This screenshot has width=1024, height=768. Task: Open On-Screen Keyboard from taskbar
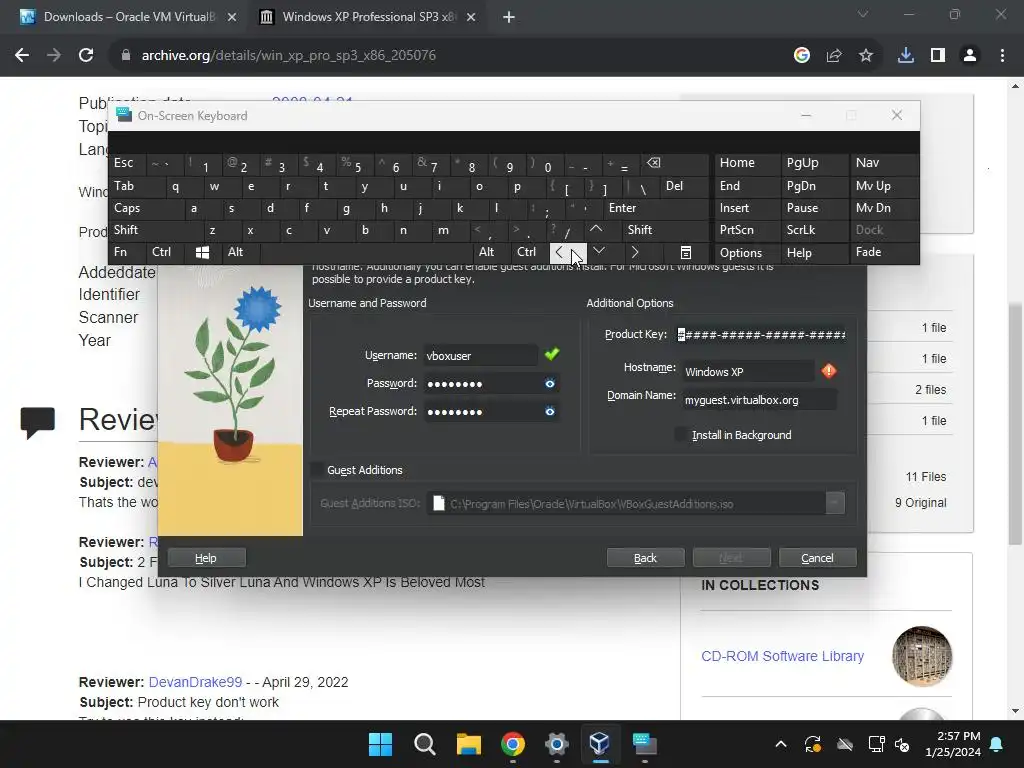tap(644, 744)
